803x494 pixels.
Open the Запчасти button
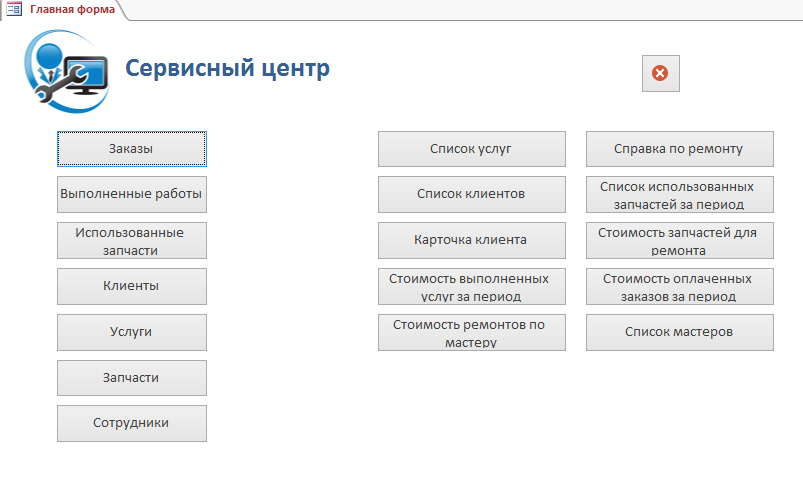[132, 378]
